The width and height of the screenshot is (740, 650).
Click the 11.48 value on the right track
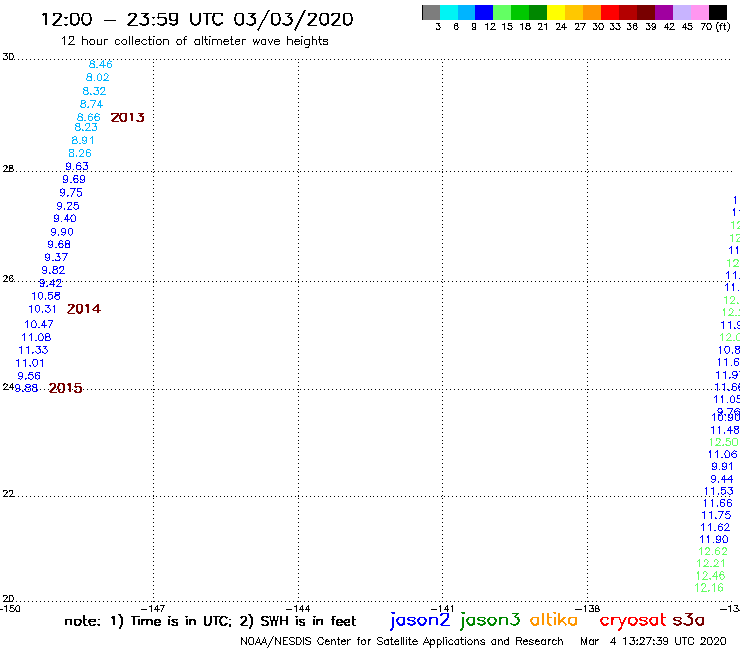click(x=724, y=430)
